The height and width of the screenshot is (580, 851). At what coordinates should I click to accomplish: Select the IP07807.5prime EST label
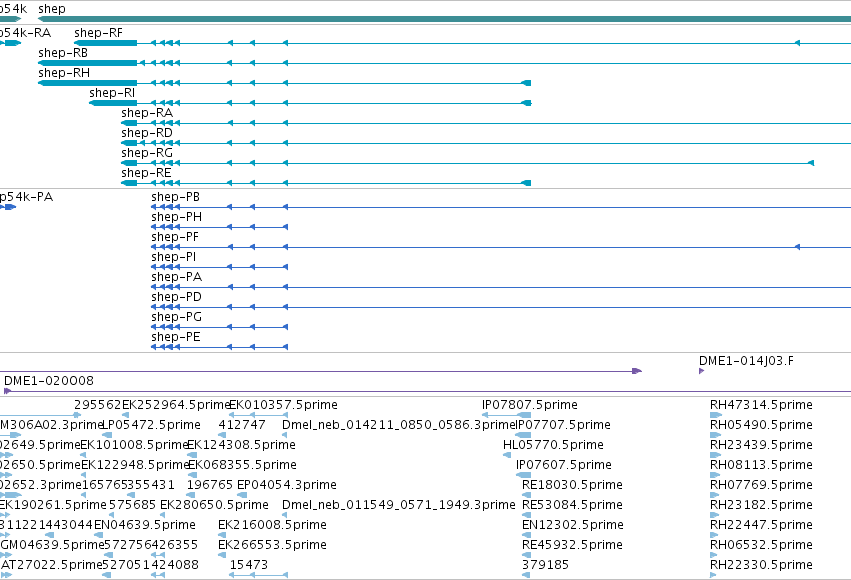(x=530, y=405)
